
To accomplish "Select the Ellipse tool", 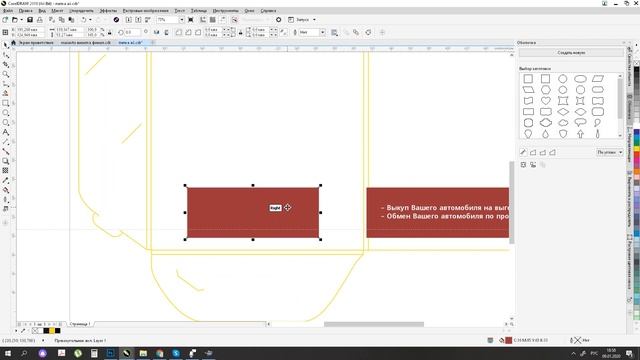I will [5, 113].
